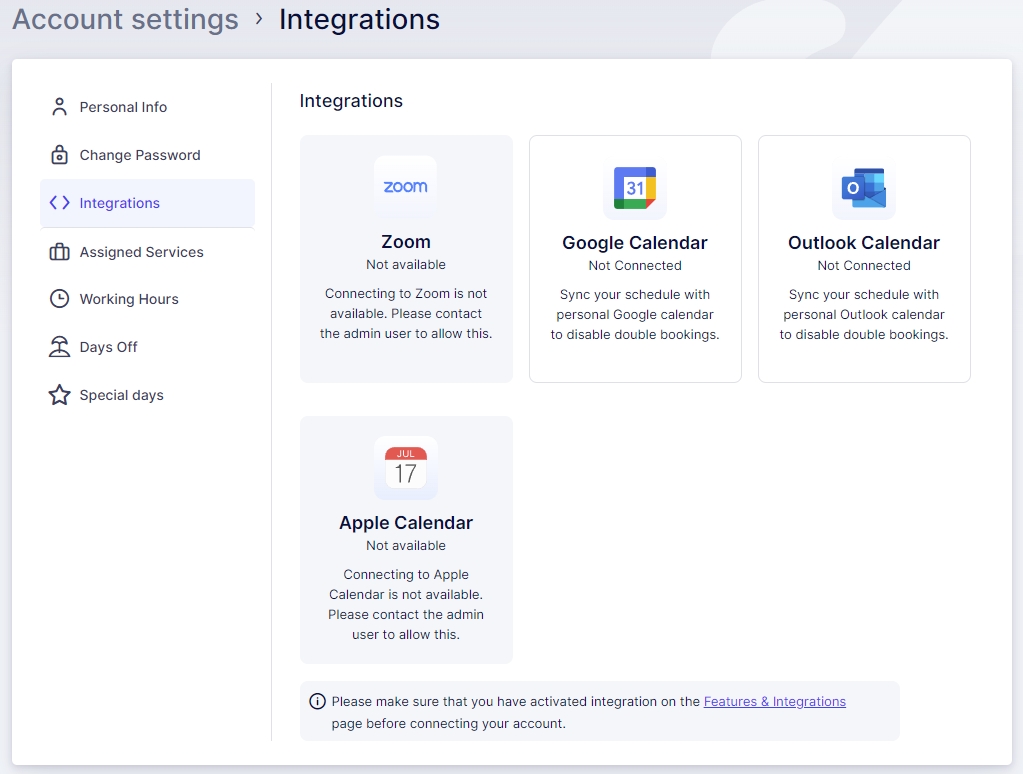Click the star icon for Special days

59,395
